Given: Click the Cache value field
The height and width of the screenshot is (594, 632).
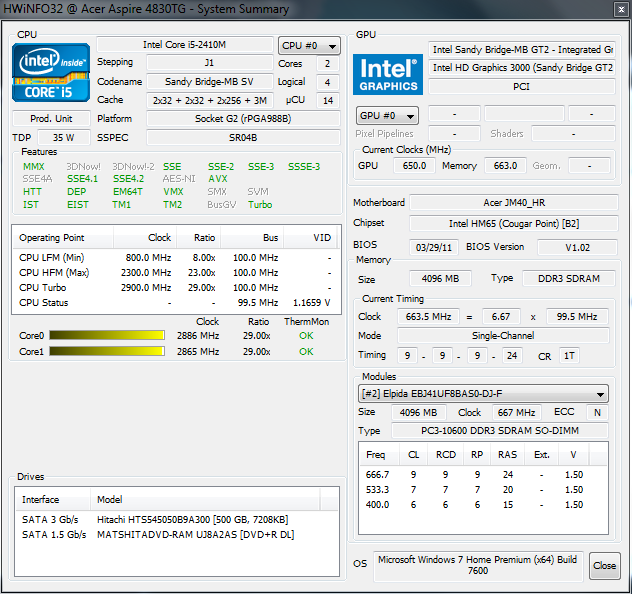Looking at the screenshot, I should [209, 100].
